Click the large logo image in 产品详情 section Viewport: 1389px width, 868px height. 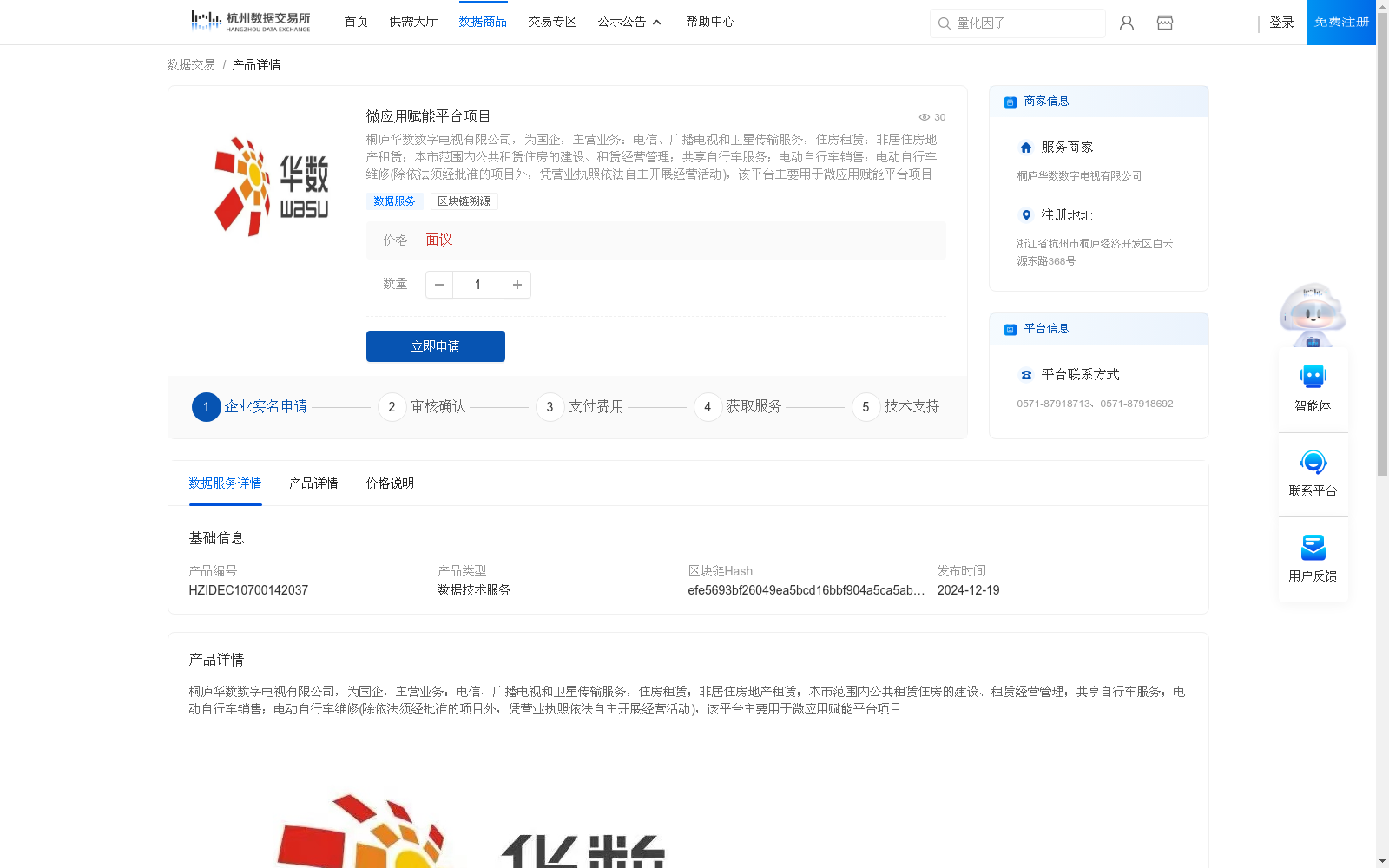[x=471, y=829]
